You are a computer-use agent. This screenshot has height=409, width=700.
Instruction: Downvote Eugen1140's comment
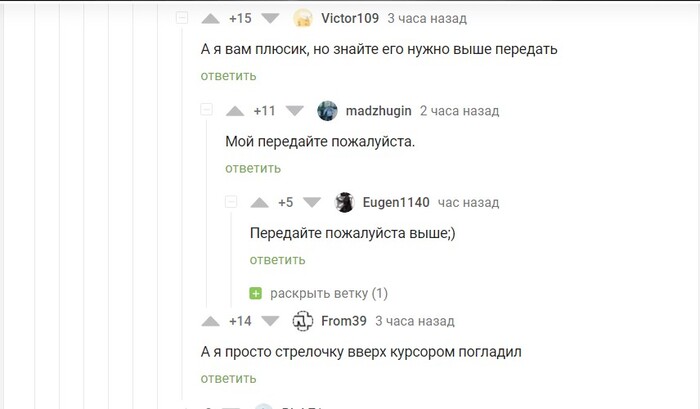tap(312, 202)
